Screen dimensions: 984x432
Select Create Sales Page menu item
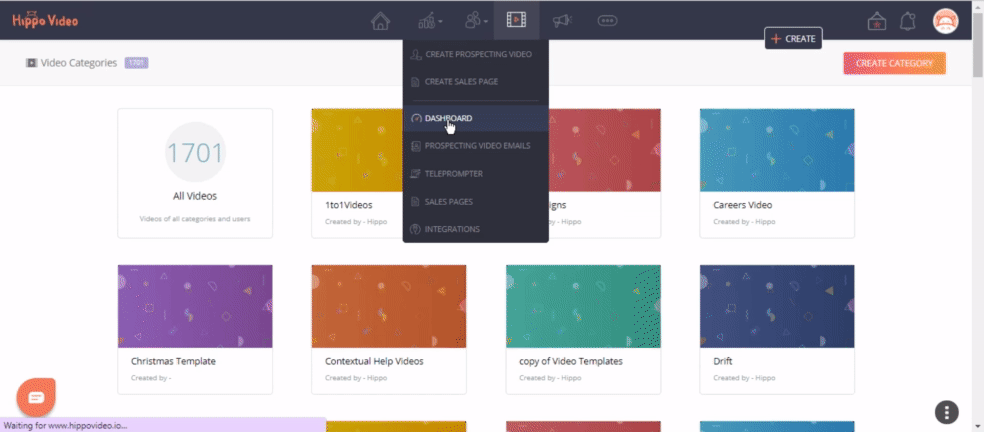[476, 82]
